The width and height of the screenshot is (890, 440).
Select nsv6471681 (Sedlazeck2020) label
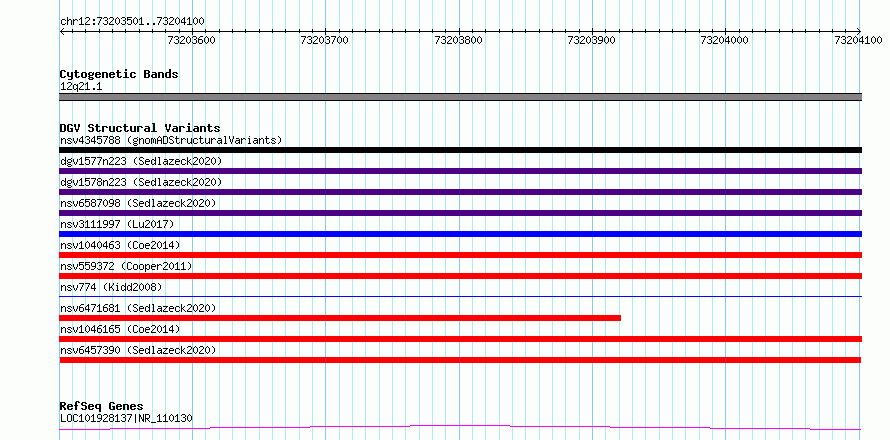138,308
